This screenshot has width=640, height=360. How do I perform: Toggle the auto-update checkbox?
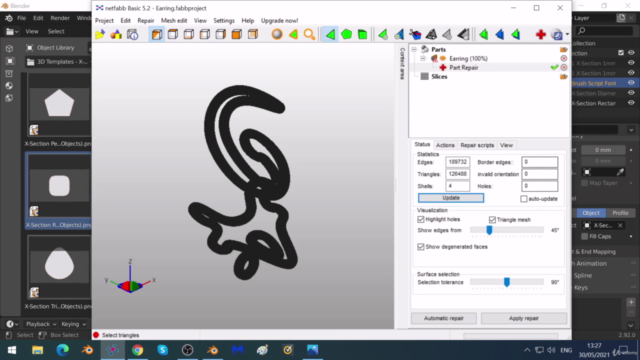click(524, 199)
